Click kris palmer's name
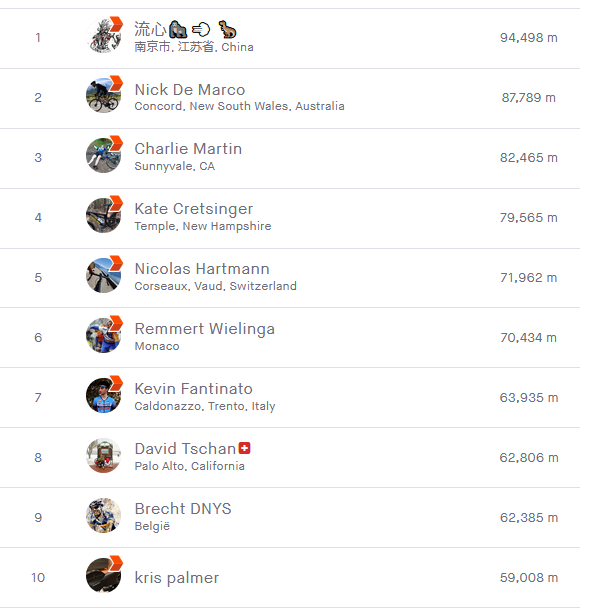The width and height of the screenshot is (612, 615). tap(177, 578)
